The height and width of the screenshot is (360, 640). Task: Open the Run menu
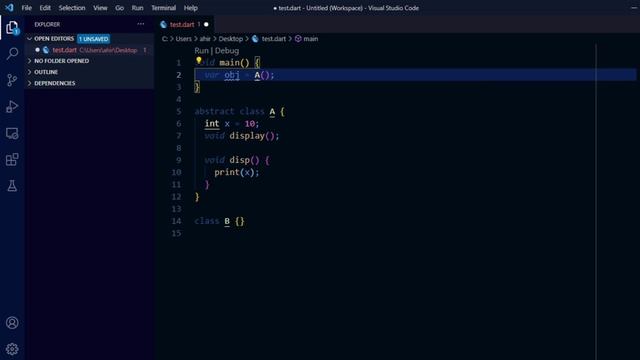138,8
